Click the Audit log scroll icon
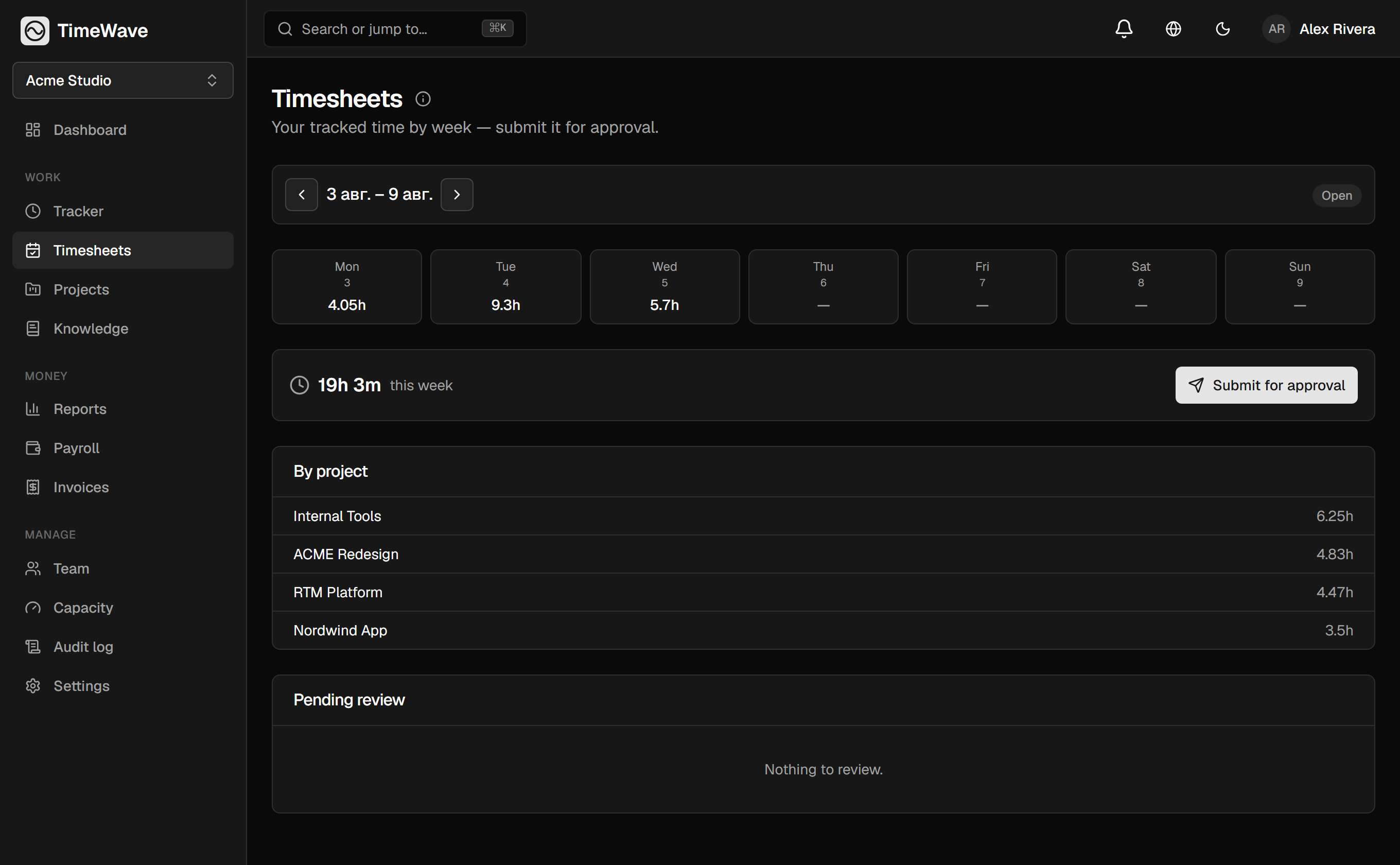This screenshot has width=1400, height=865. click(x=33, y=647)
